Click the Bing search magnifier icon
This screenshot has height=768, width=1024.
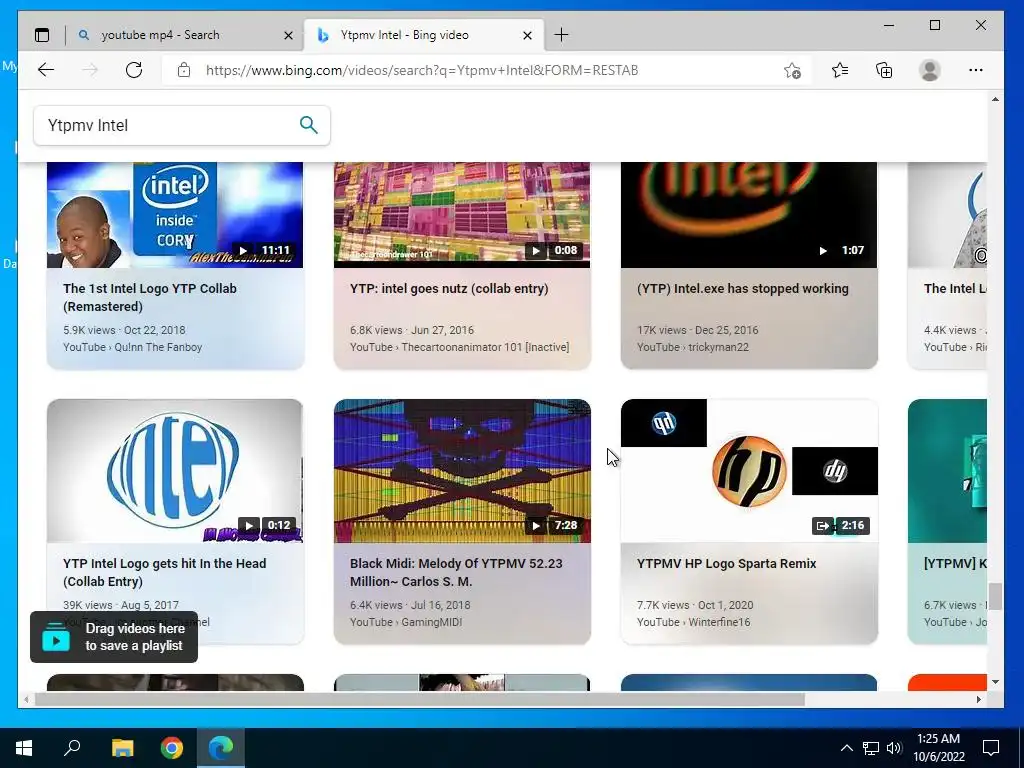[x=308, y=125]
